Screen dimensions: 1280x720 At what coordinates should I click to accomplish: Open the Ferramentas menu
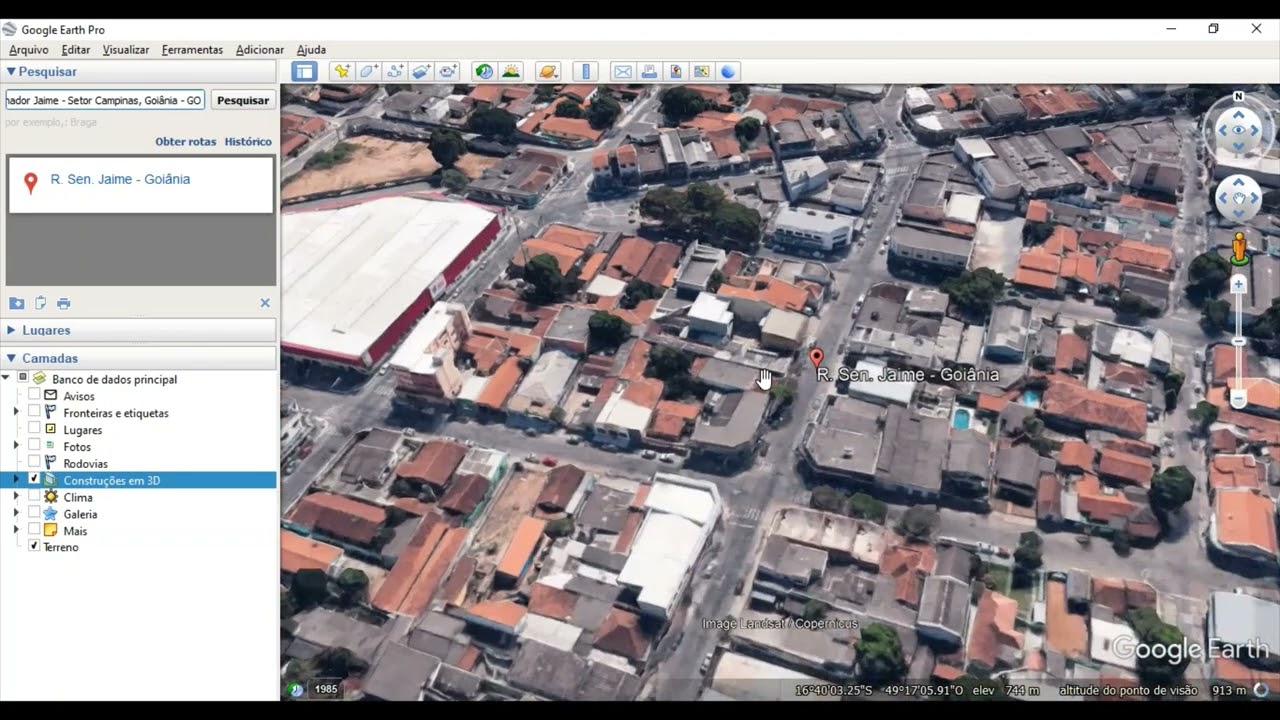[x=192, y=50]
